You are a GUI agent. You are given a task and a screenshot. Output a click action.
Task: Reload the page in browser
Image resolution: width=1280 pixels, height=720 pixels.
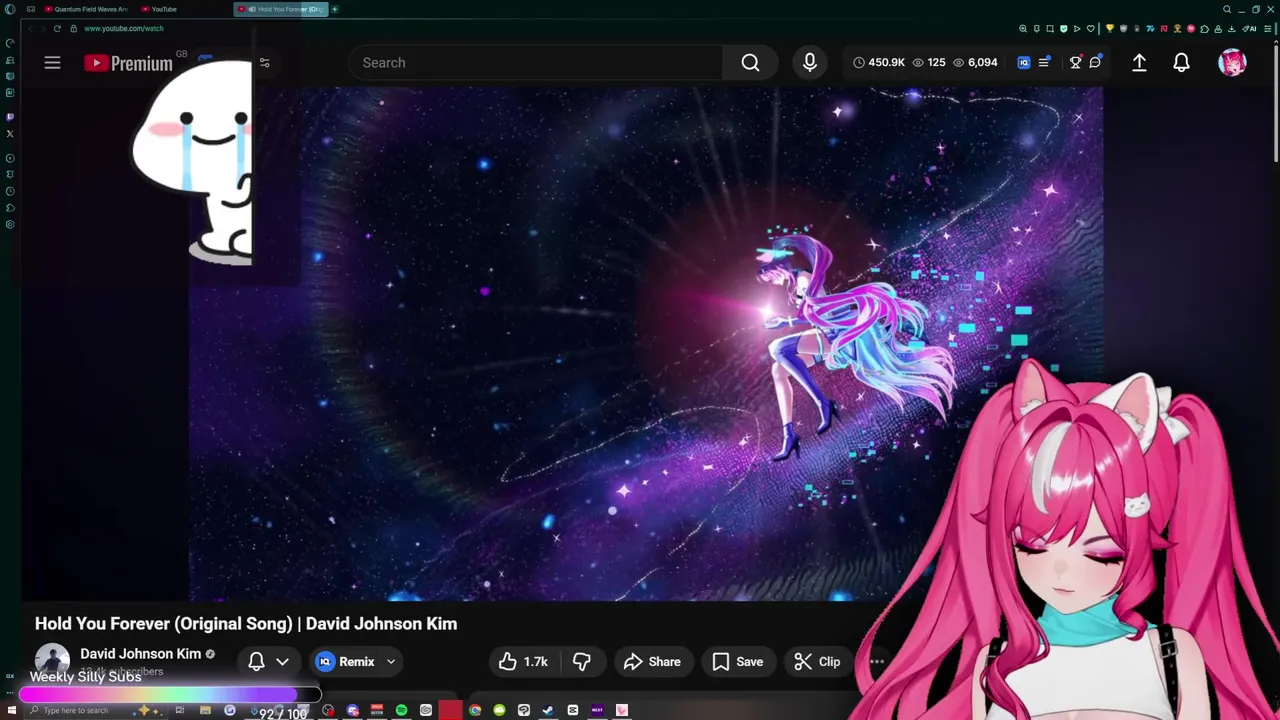coord(57,28)
